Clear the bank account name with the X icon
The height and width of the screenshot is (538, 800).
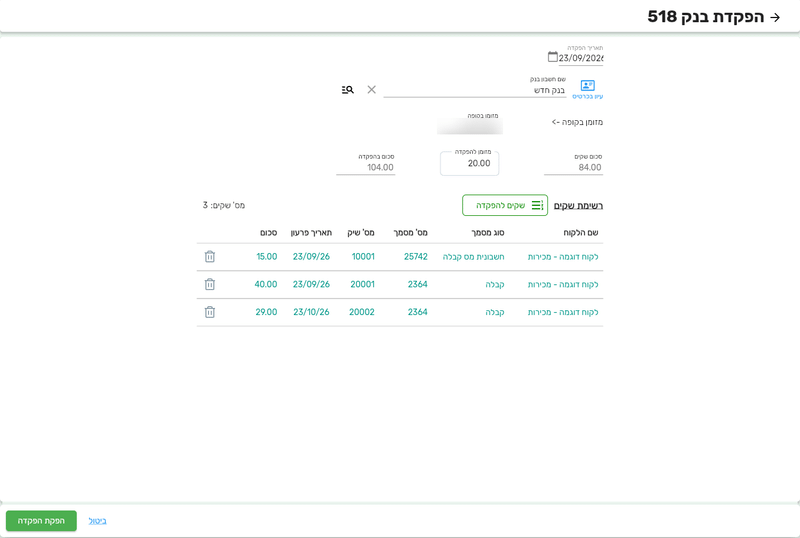pyautogui.click(x=371, y=89)
